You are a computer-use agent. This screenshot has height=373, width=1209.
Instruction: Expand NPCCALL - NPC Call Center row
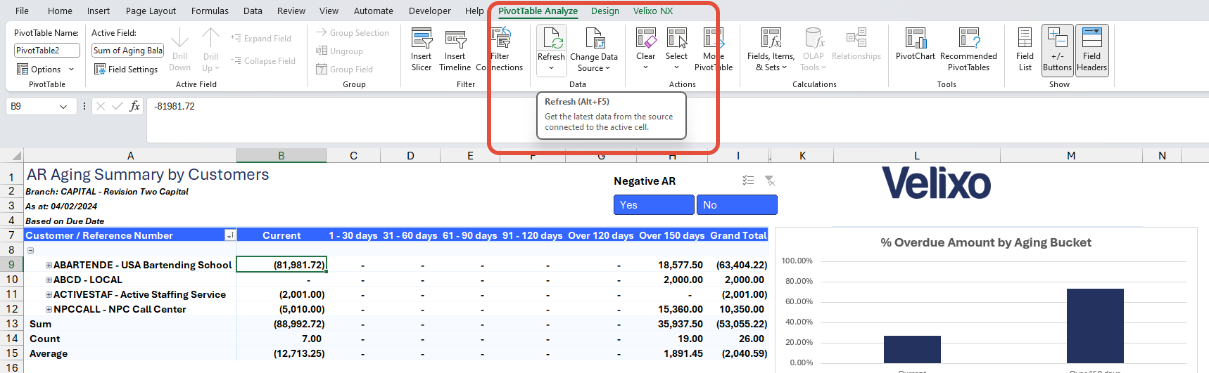(x=49, y=310)
